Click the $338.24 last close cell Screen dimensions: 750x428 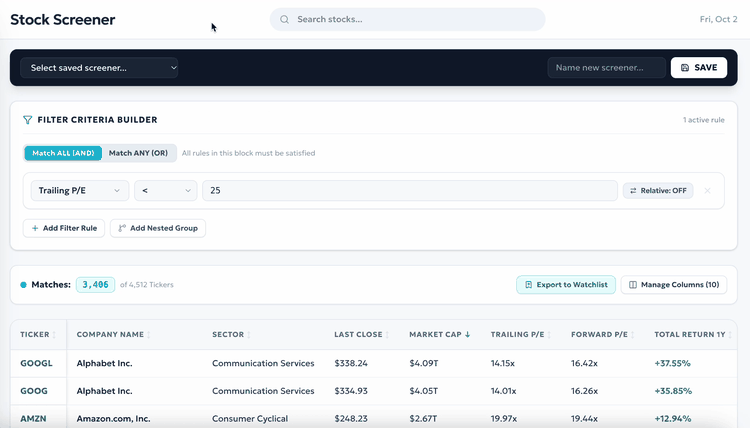351,363
